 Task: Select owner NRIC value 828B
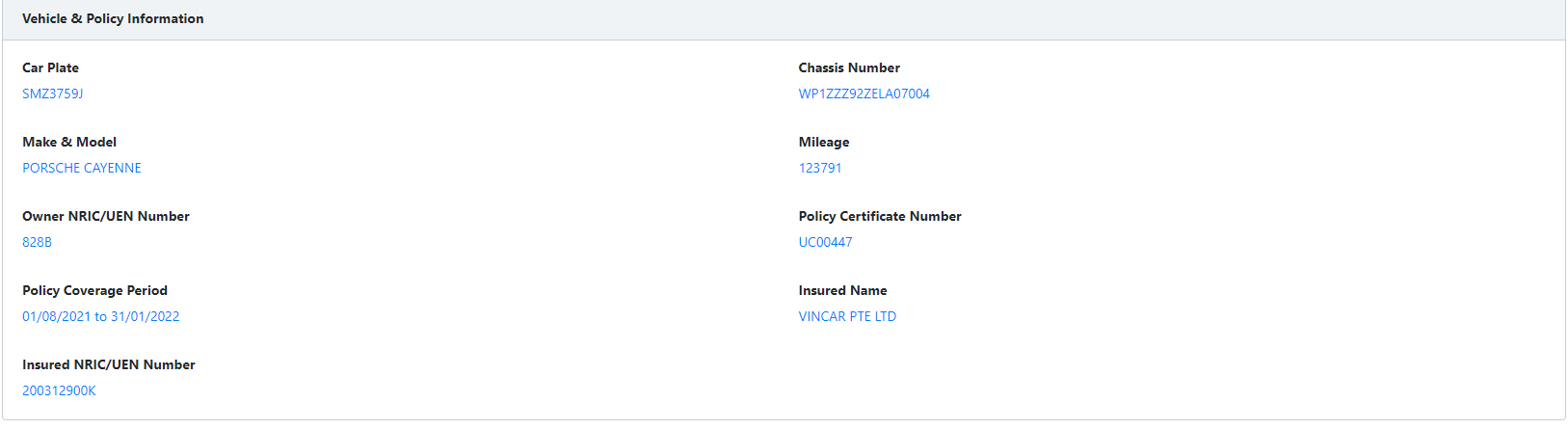point(37,242)
